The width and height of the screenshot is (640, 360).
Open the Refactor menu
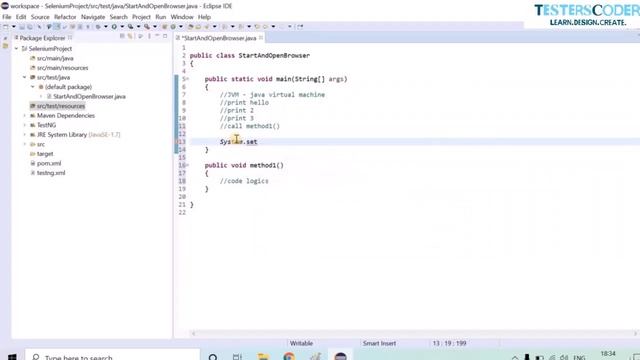coord(65,17)
